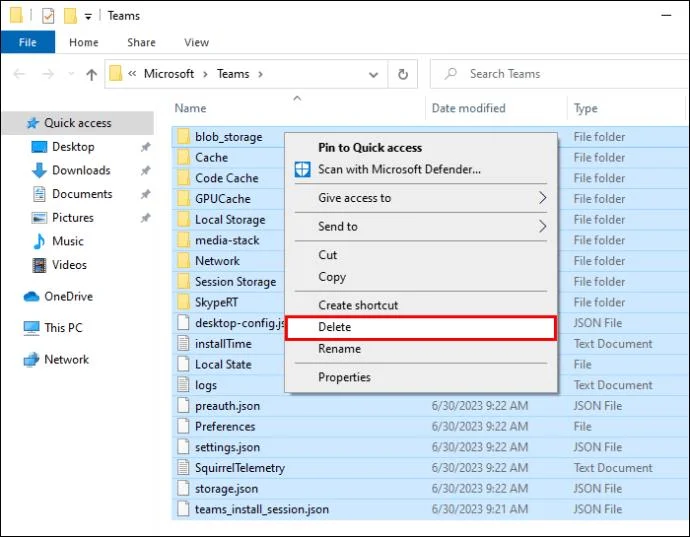The image size is (690, 537).
Task: Open Downloads in the navigation pane
Action: coord(81,170)
